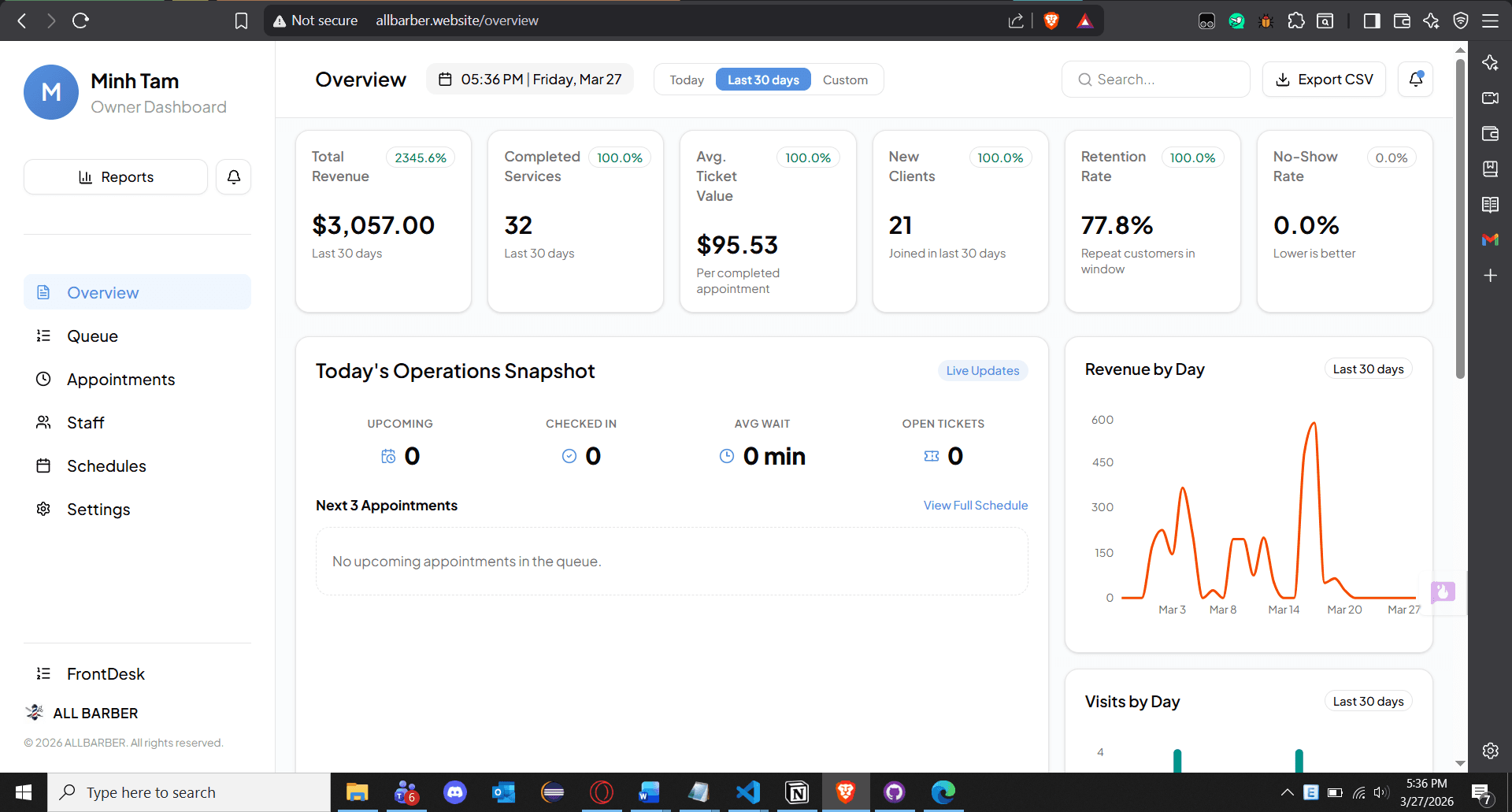
Task: Open the Brave hamburger main menu
Action: [1490, 20]
